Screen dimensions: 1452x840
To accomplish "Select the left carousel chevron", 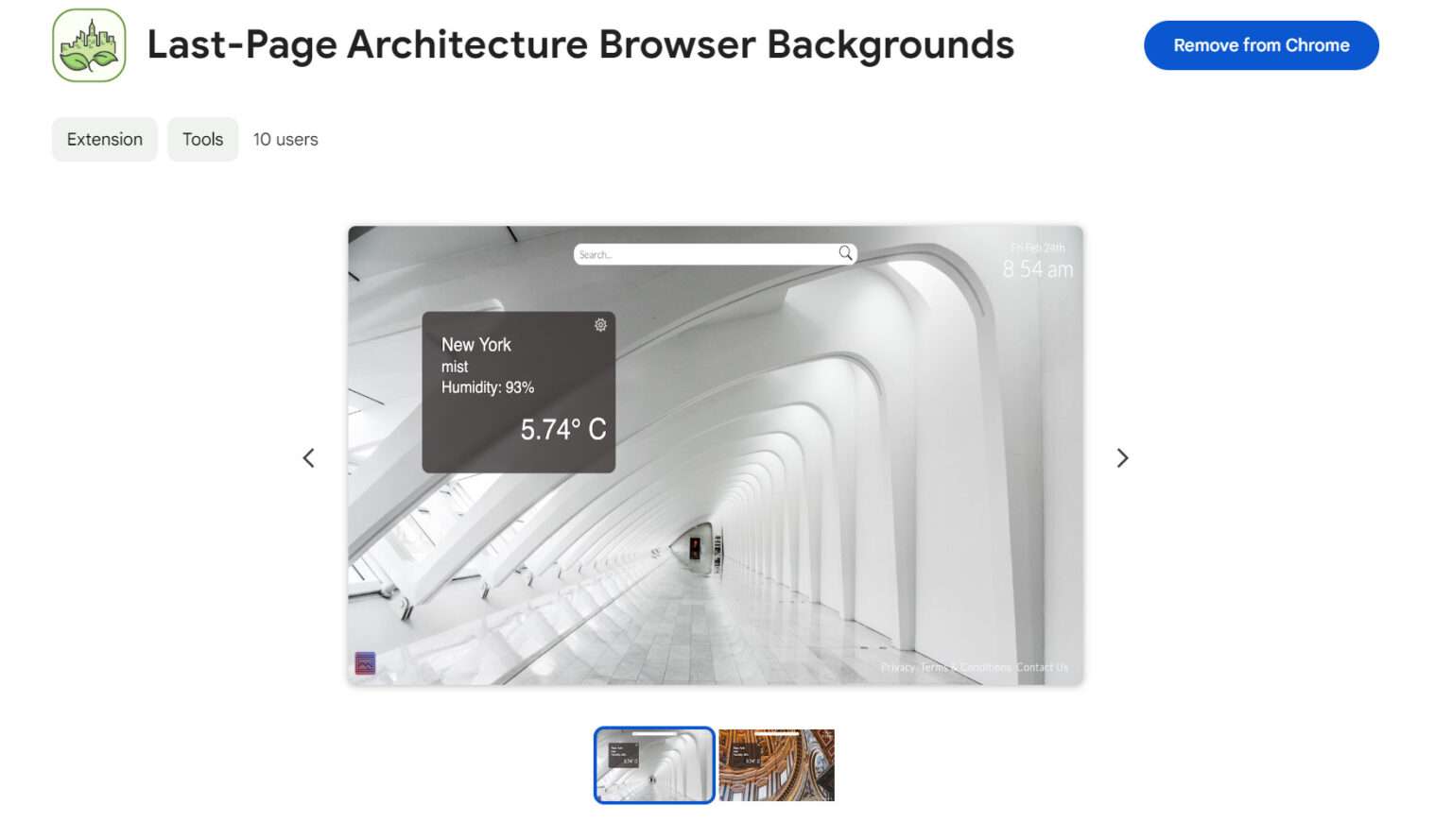I will (x=308, y=457).
